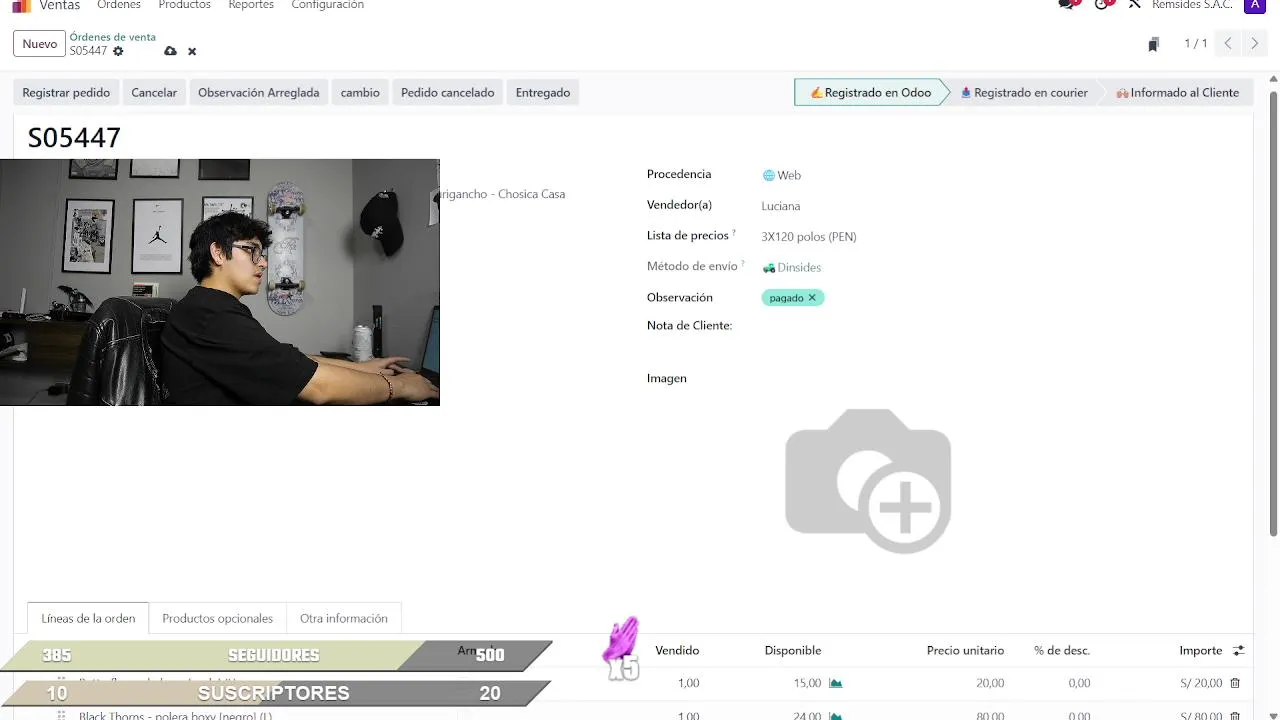Click the gear icon next to S05447
Screen dimensions: 1280x720
(x=118, y=51)
